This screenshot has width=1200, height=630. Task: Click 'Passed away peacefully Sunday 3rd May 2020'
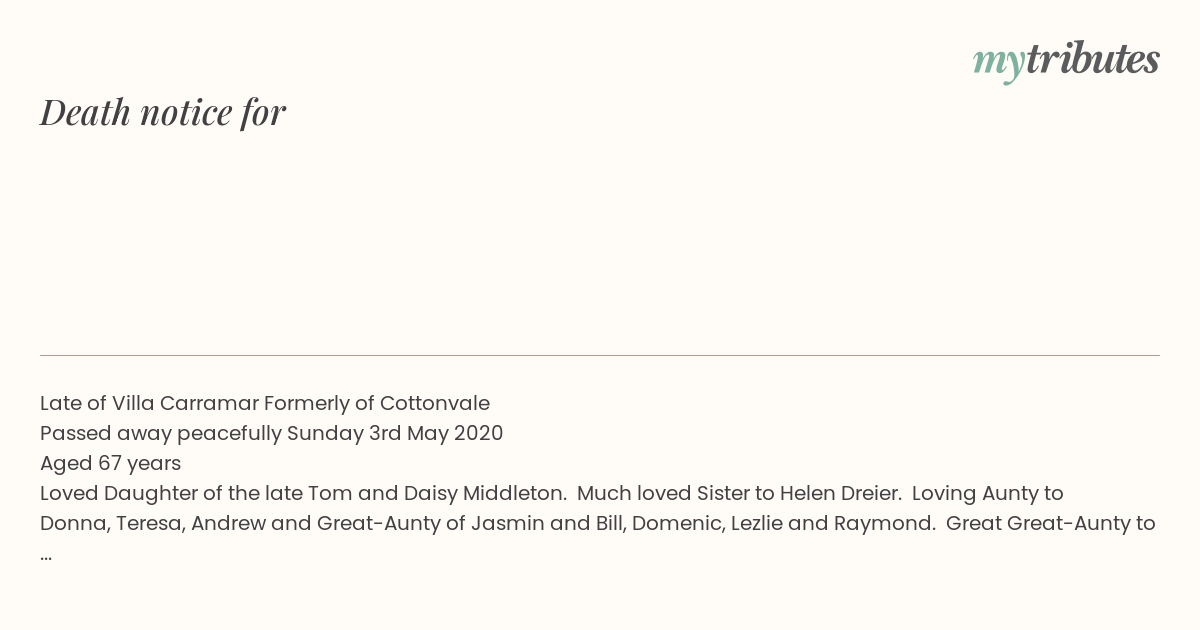pos(271,433)
